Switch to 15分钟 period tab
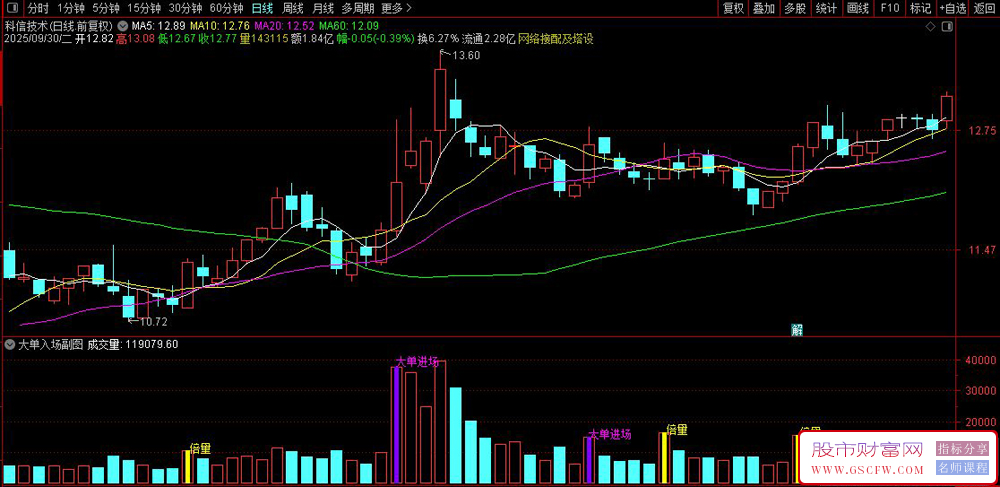This screenshot has width=1000, height=487. [x=143, y=8]
